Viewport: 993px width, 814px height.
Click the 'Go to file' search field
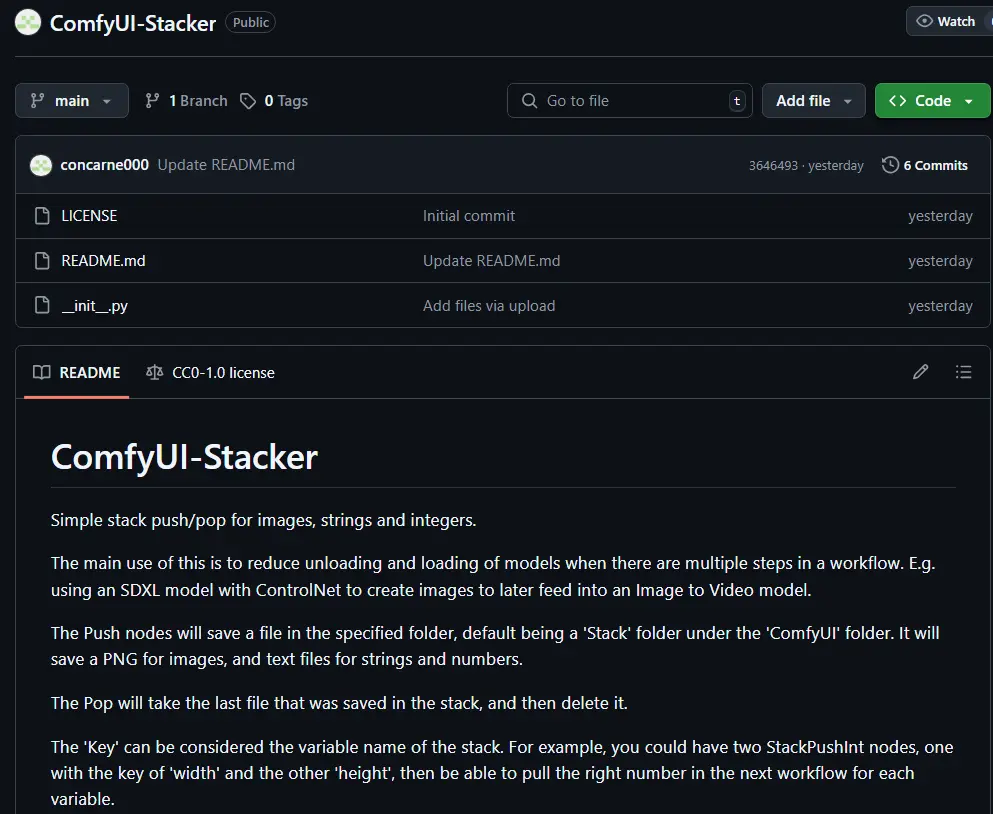[629, 100]
